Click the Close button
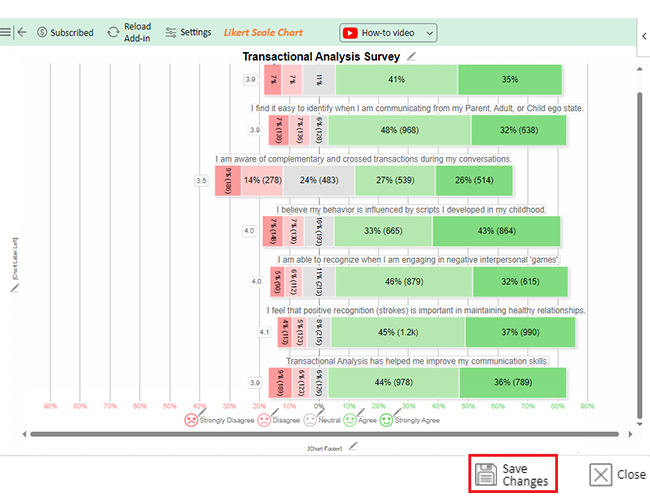 click(x=617, y=474)
